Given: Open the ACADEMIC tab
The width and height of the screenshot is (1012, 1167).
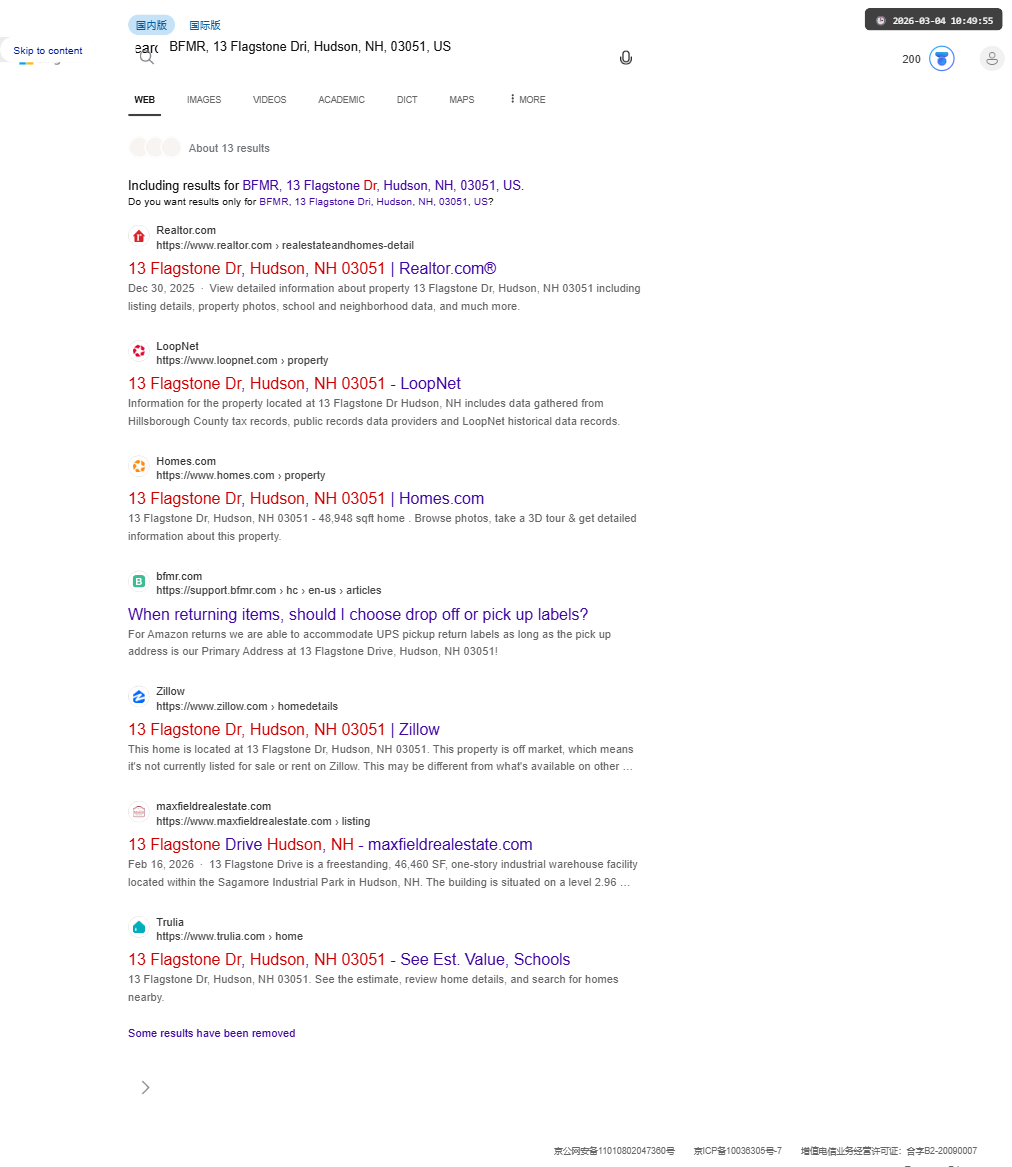Looking at the screenshot, I should click(x=342, y=100).
